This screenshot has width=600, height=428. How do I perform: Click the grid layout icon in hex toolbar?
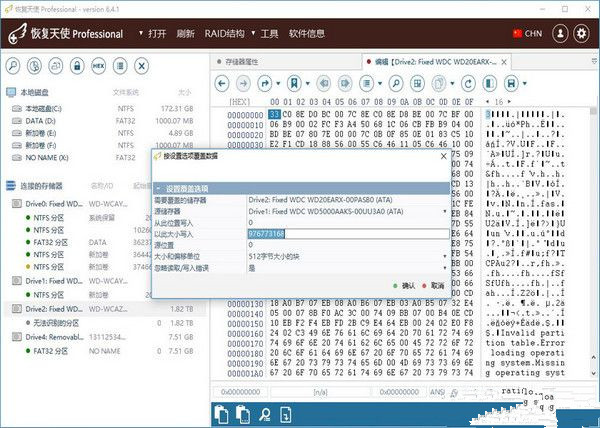pos(417,83)
